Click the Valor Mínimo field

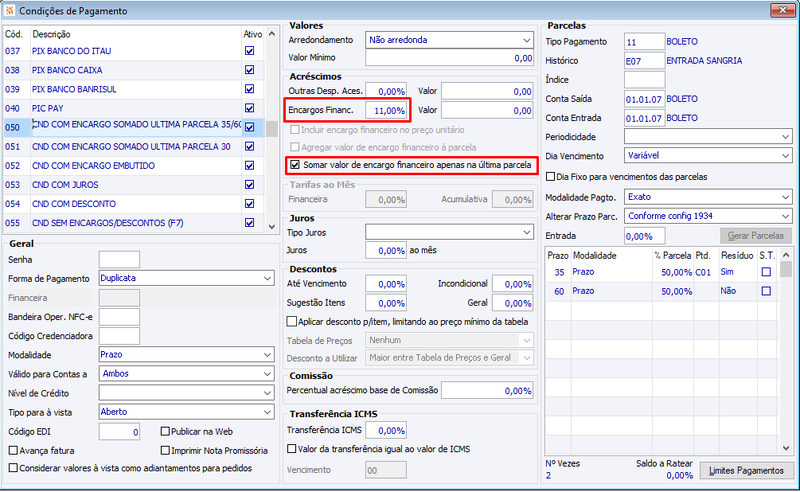click(449, 58)
